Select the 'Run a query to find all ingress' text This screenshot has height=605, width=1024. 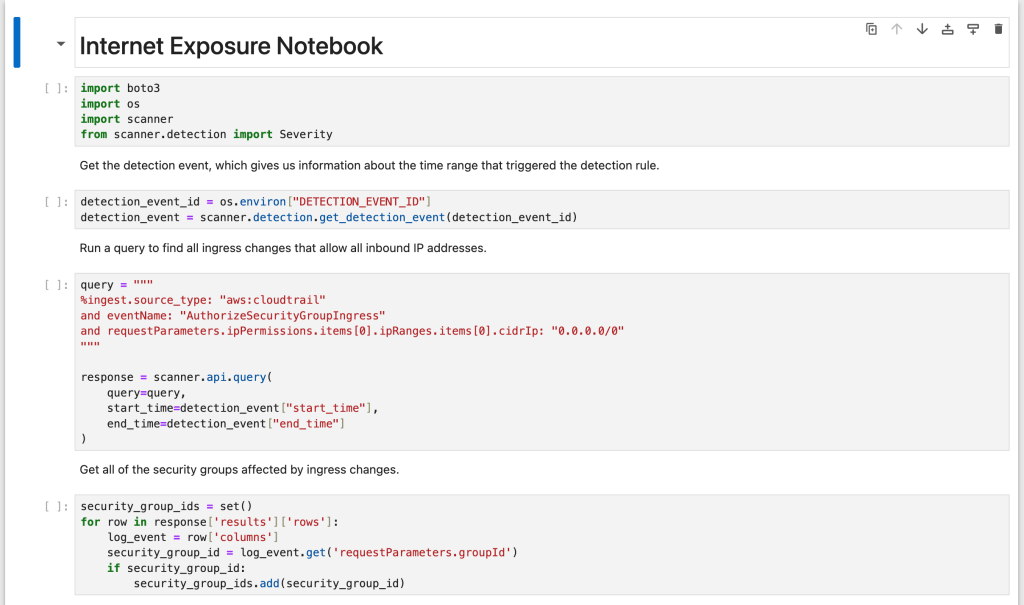[x=283, y=248]
